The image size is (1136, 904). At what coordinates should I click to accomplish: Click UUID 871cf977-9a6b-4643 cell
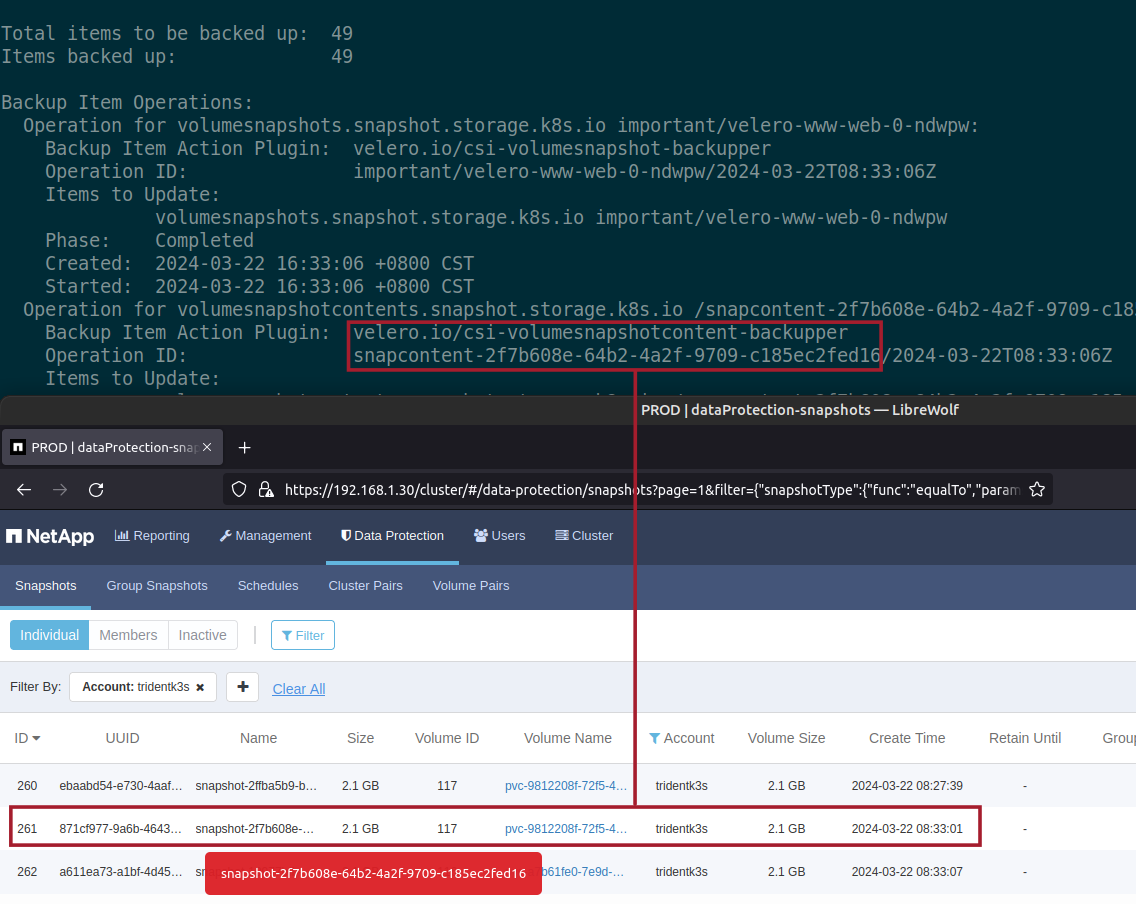121,829
